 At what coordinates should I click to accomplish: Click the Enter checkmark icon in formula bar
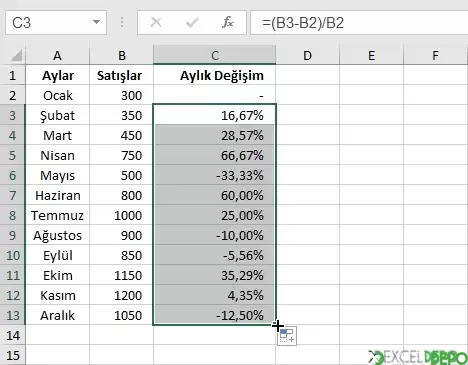(192, 22)
